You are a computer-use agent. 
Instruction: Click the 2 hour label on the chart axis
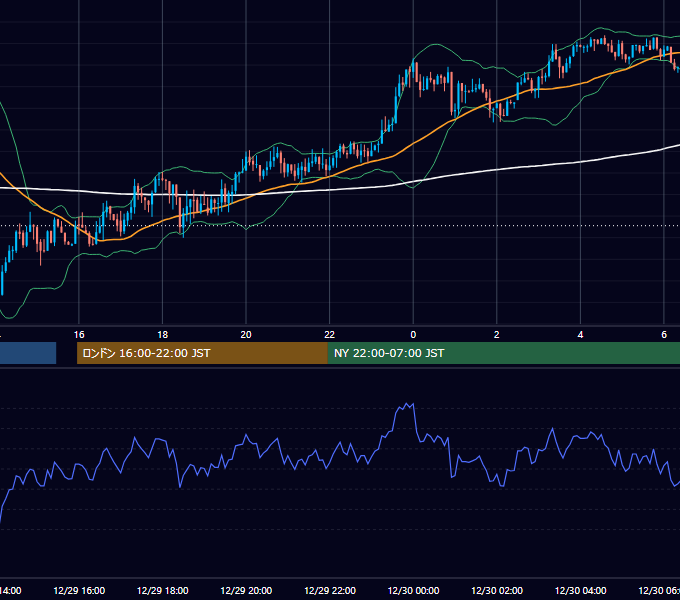click(497, 335)
